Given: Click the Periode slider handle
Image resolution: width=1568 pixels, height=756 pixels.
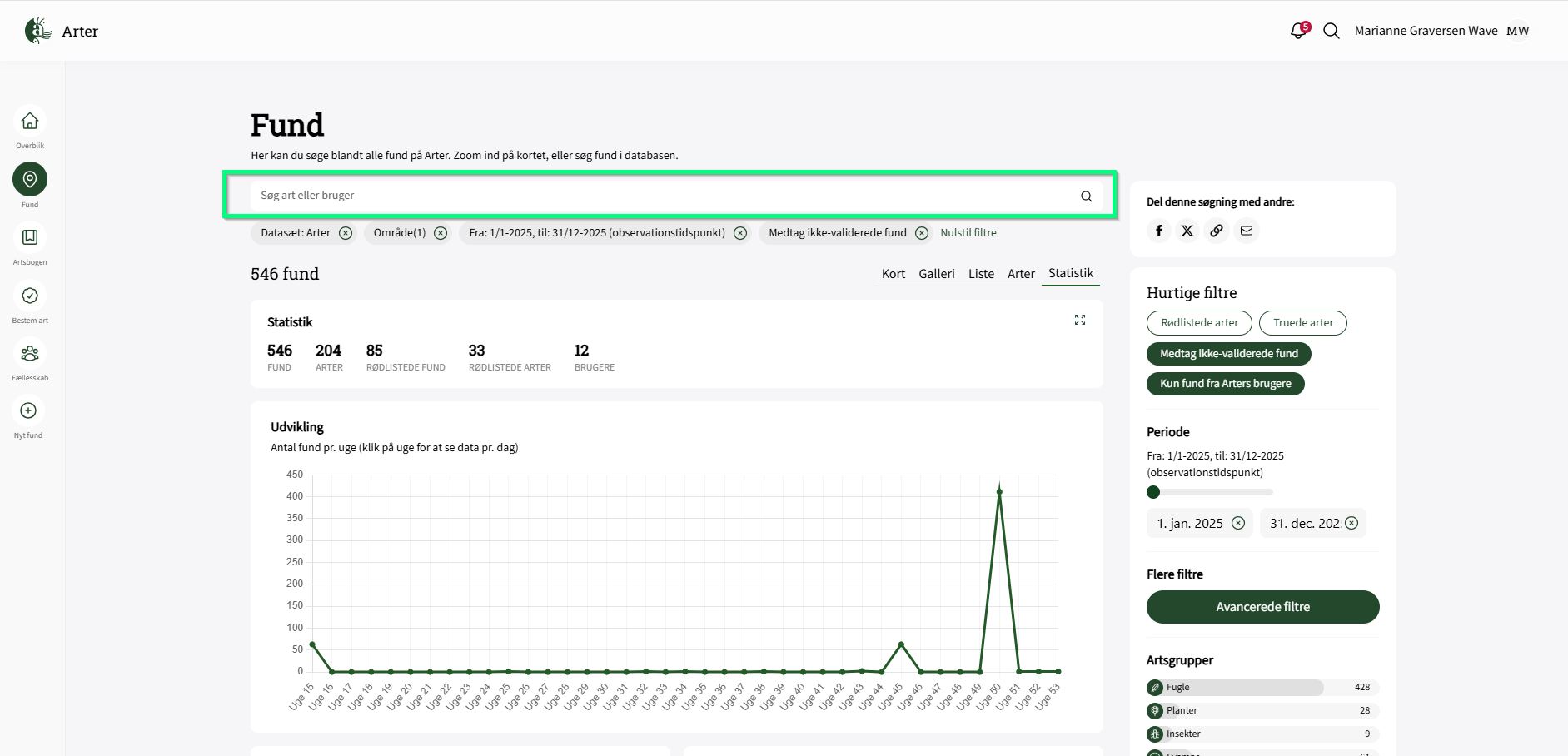Looking at the screenshot, I should [1153, 492].
